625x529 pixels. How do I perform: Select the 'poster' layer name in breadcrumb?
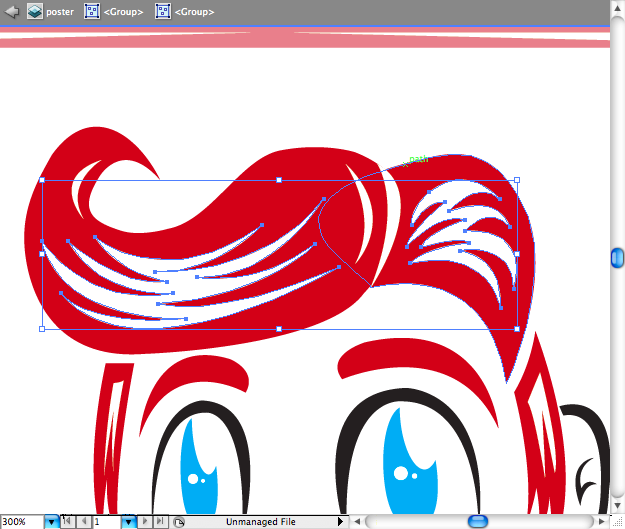[60, 12]
